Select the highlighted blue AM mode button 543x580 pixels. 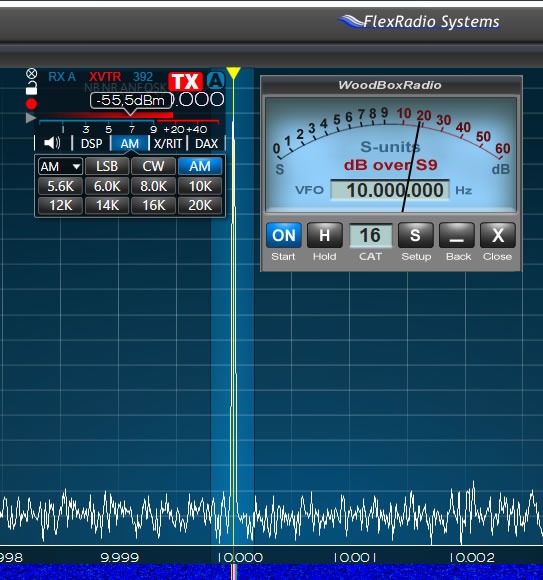click(200, 166)
